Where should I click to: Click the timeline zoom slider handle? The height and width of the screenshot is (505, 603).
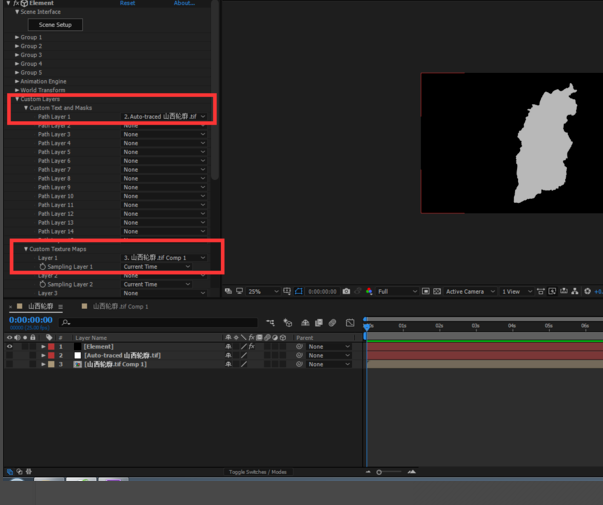pos(379,472)
